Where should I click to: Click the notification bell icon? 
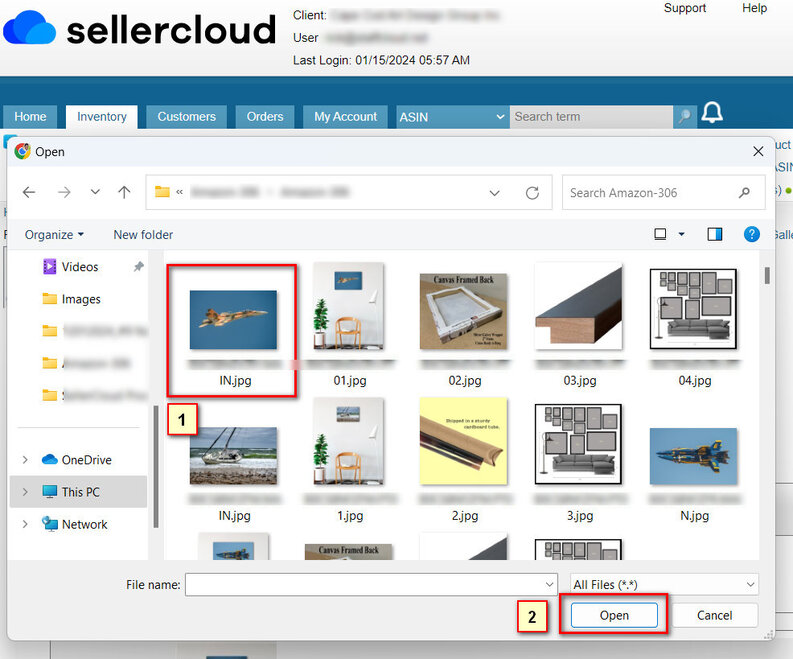point(712,113)
